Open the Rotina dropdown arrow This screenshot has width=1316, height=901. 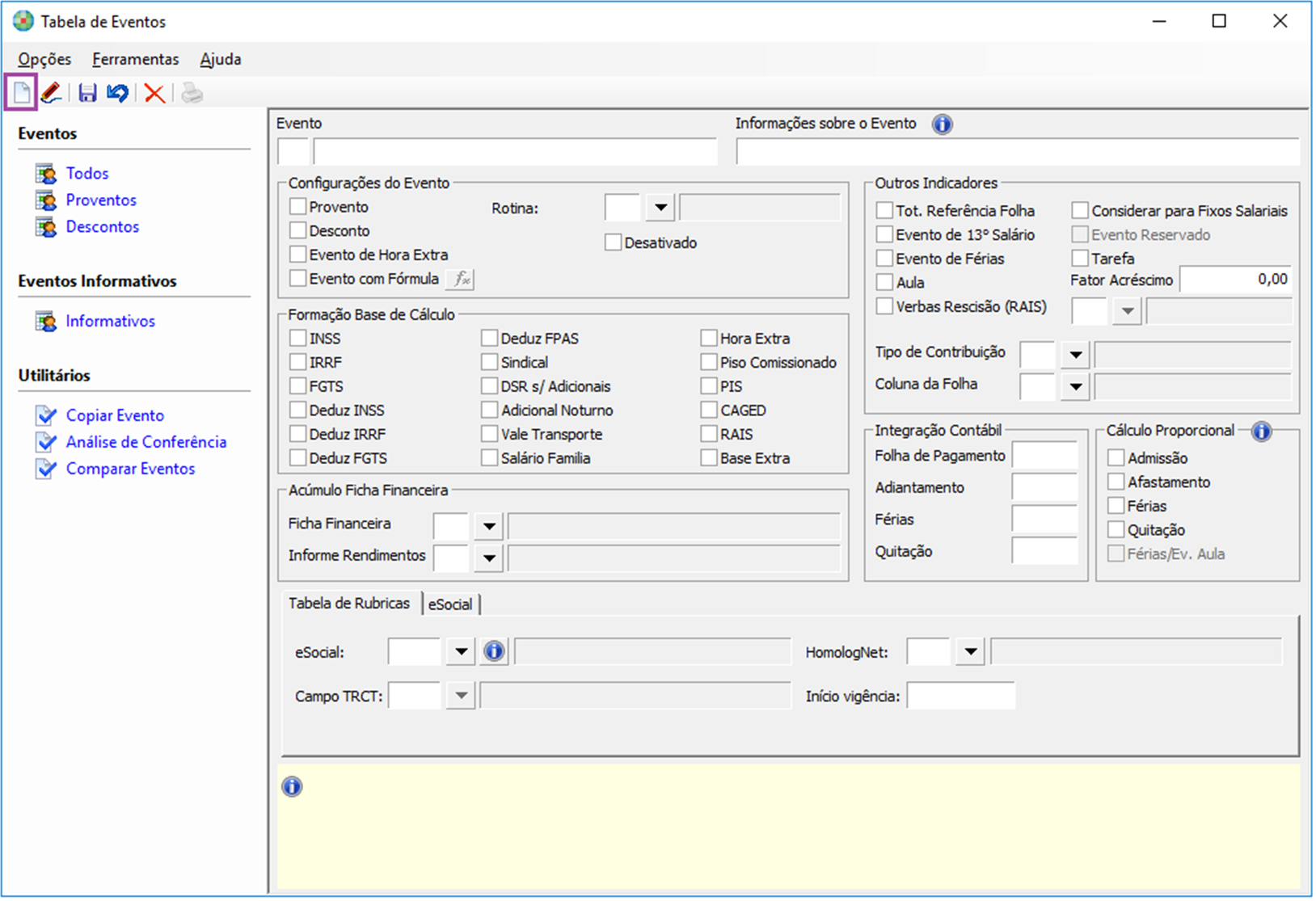pos(660,208)
